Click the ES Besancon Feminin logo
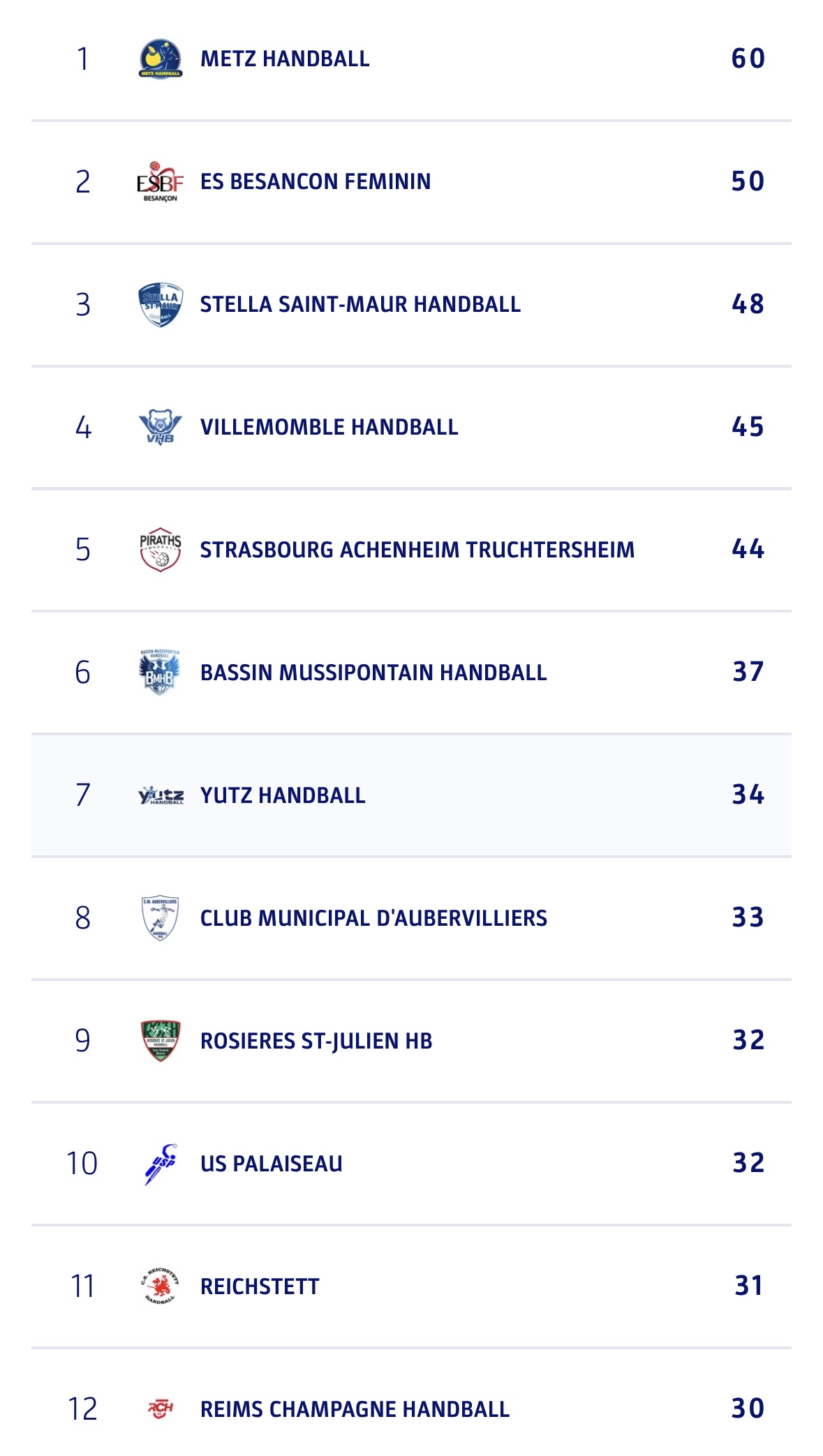Viewport: 823px width, 1456px height. coord(161,182)
